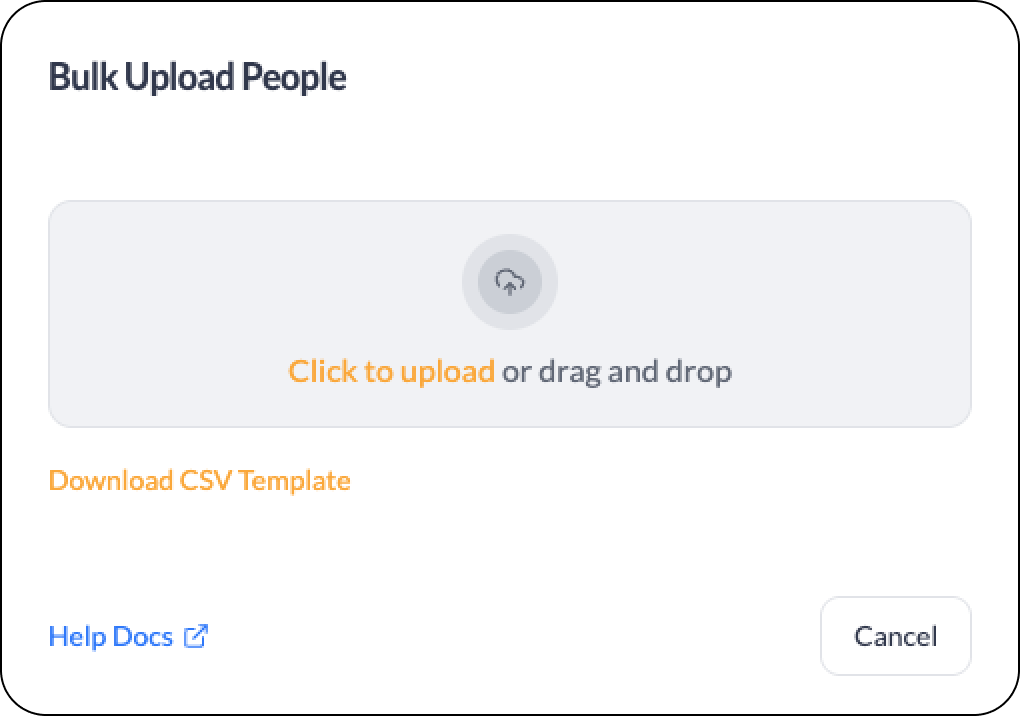The height and width of the screenshot is (716, 1020).
Task: Click the circle surrounding the cloud icon
Action: [x=509, y=282]
